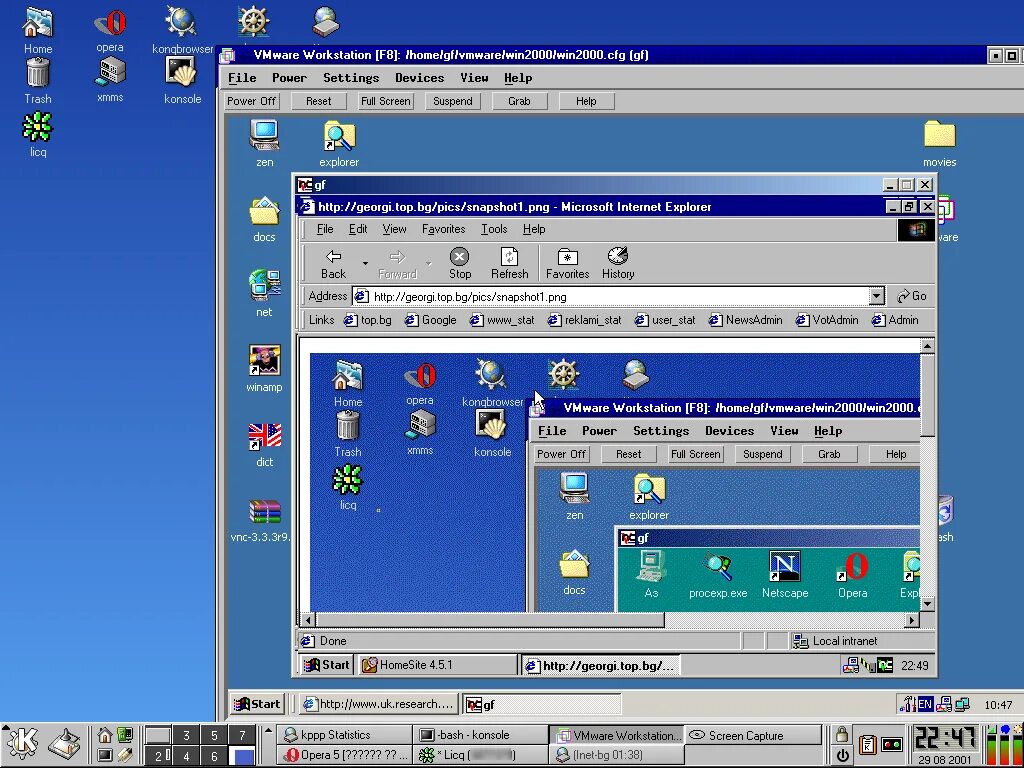Image resolution: width=1024 pixels, height=768 pixels.
Task: Click Power Off in outer VMware toolbar
Action: coord(251,101)
